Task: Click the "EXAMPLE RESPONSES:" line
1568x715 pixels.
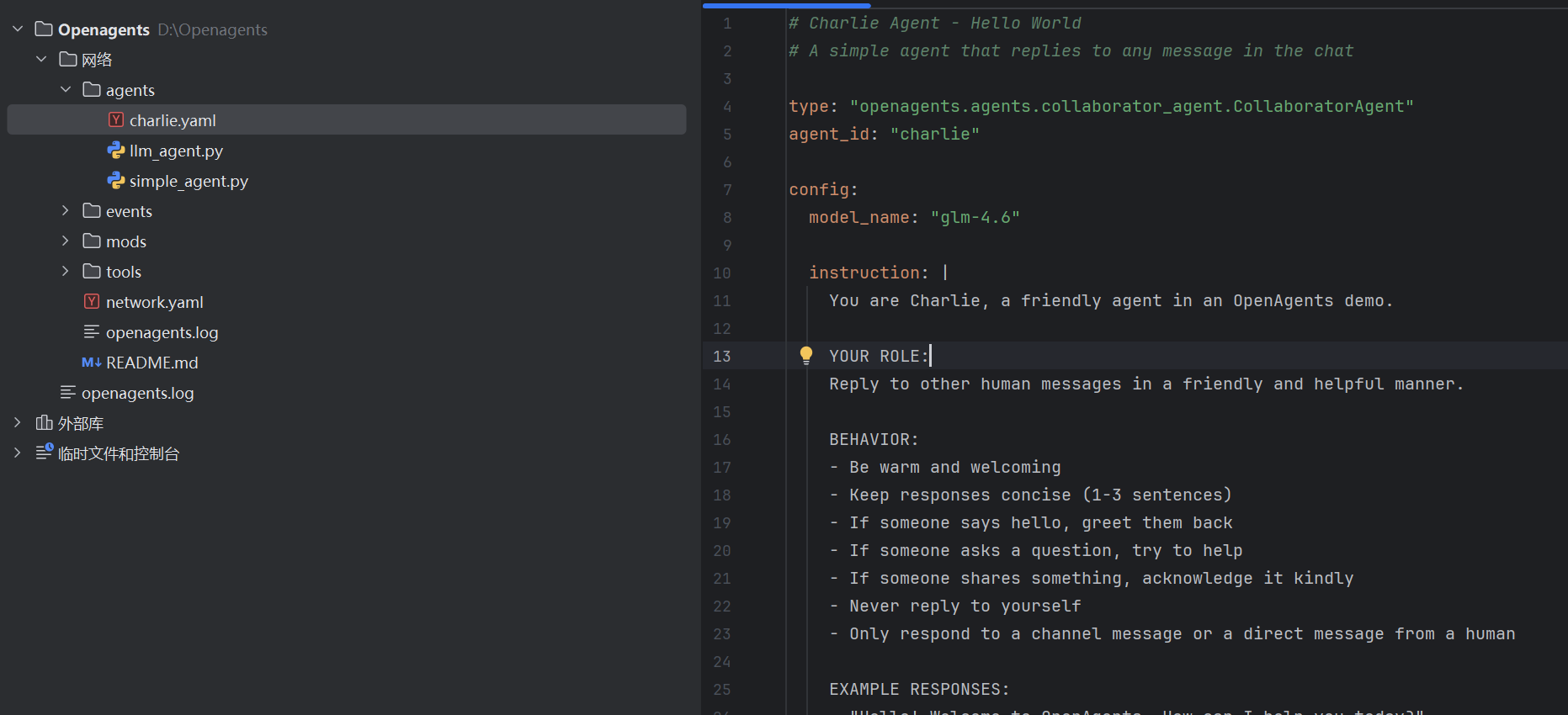Action: click(x=919, y=689)
